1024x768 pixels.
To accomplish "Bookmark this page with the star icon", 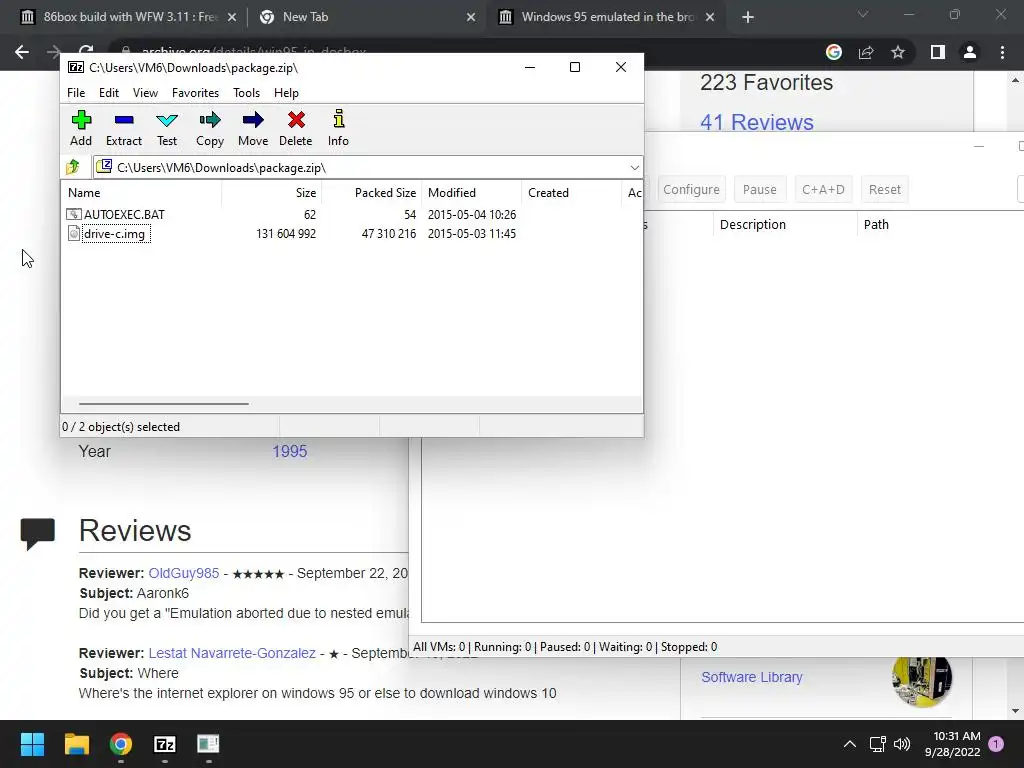I will tap(898, 52).
